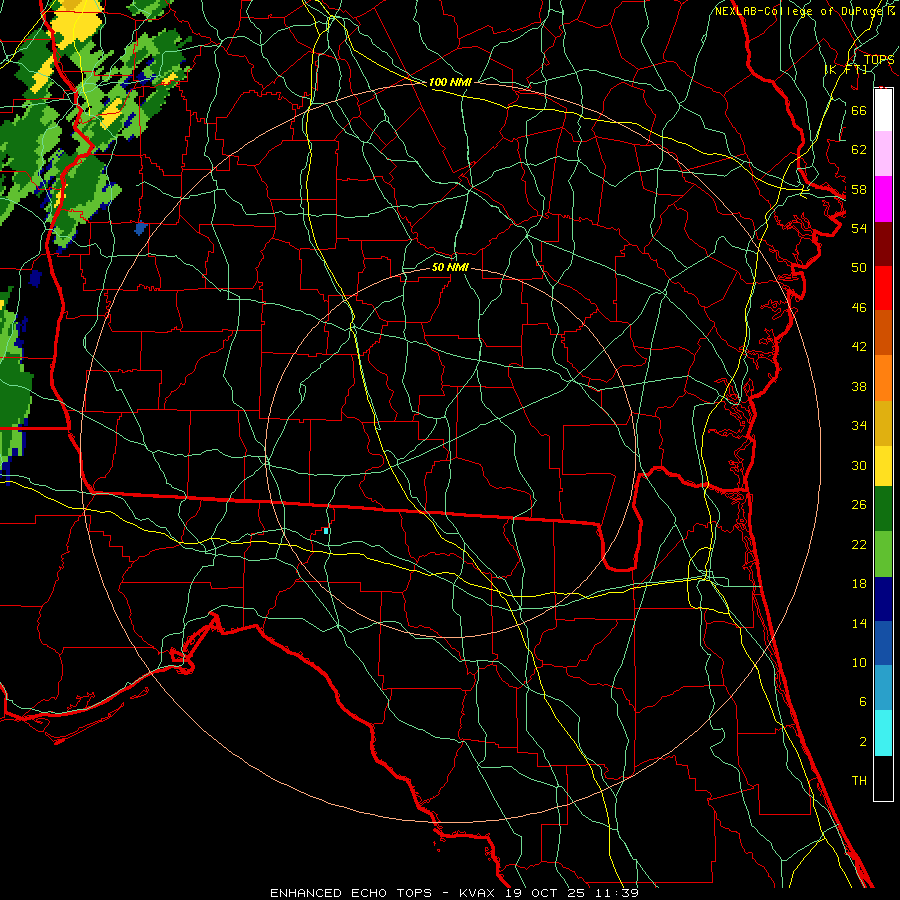900x900 pixels.
Task: Click the '34' legend value
Action: click(859, 426)
